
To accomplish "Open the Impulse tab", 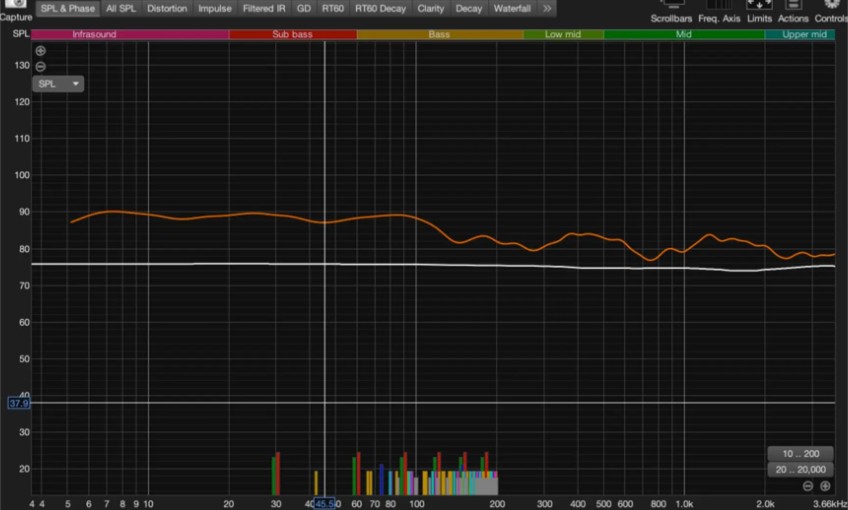I will 215,9.
